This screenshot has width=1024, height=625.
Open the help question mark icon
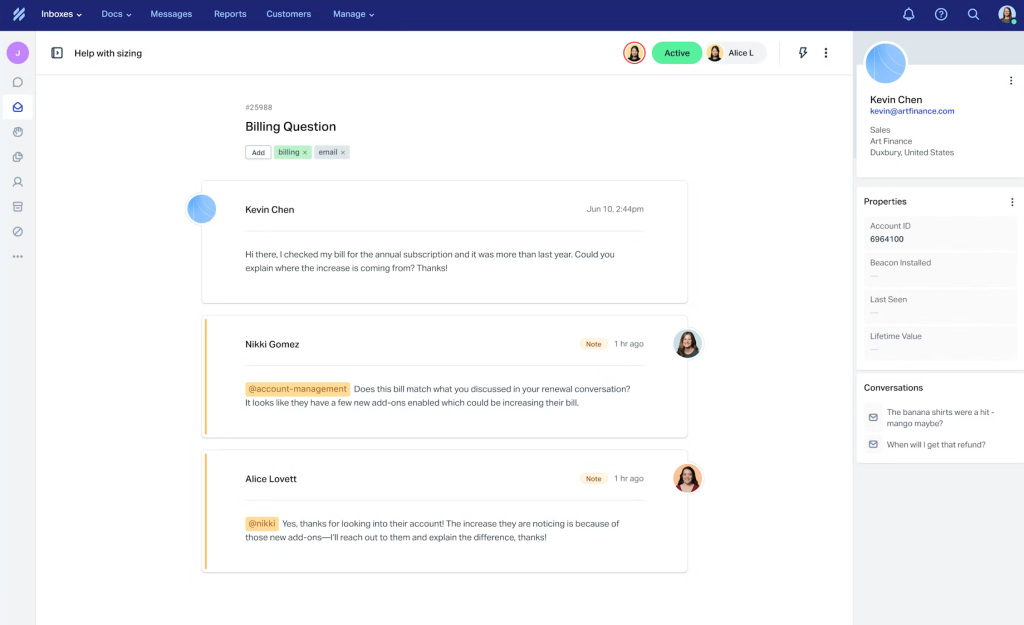tap(940, 14)
